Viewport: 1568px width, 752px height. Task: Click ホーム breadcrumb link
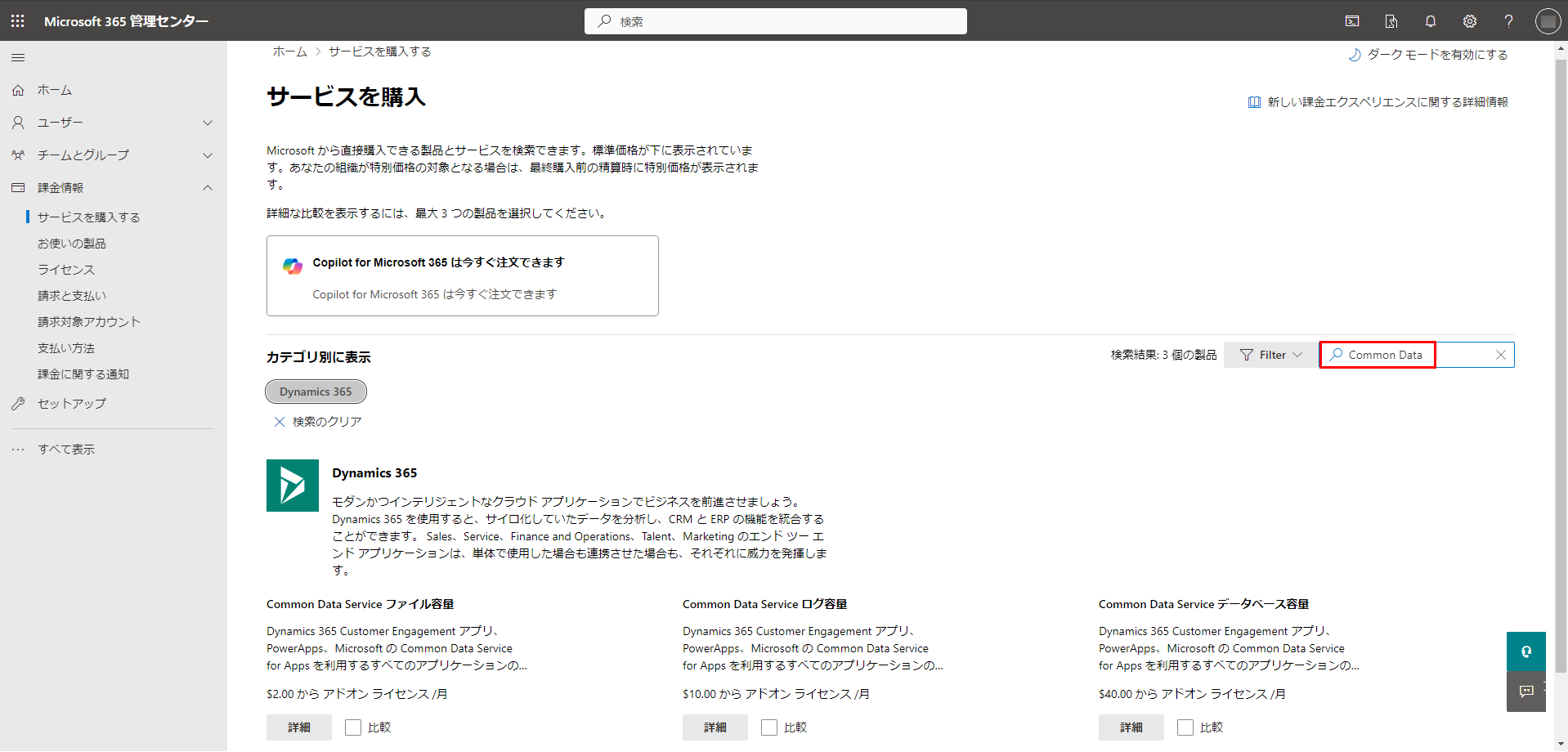(289, 51)
